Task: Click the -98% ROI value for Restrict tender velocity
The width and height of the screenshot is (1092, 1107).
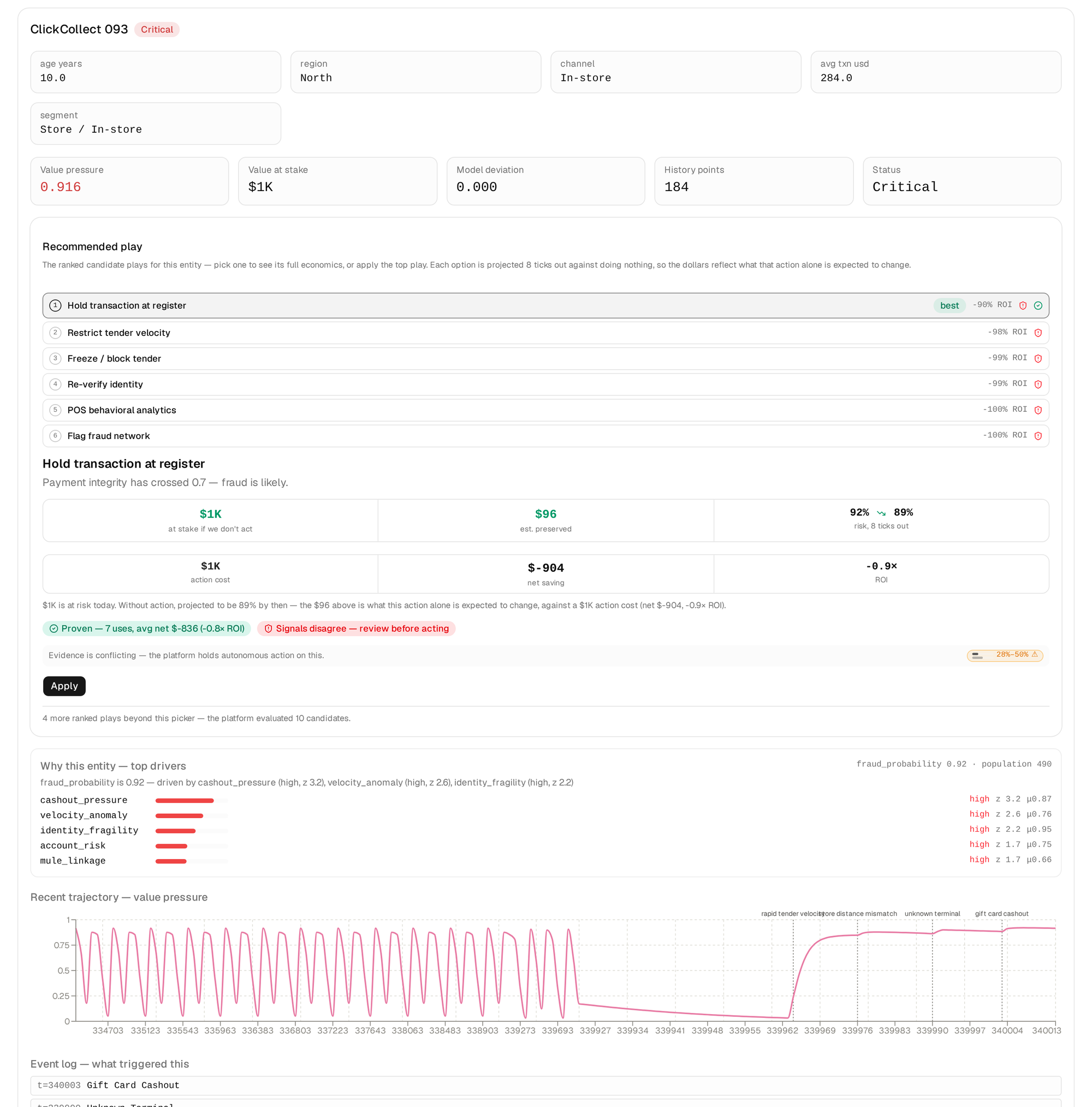Action: coord(1007,333)
